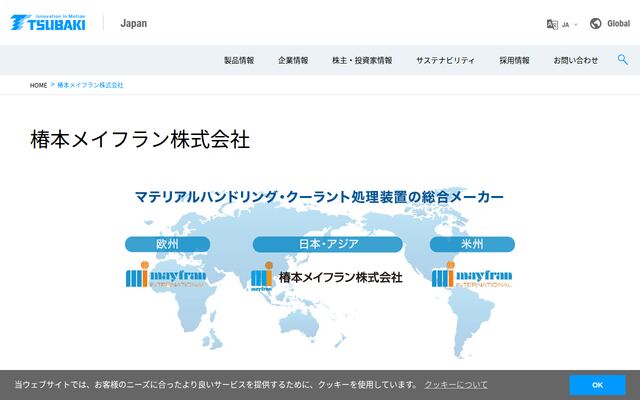
Task: Open the 採用情報 menu
Action: pyautogui.click(x=514, y=60)
